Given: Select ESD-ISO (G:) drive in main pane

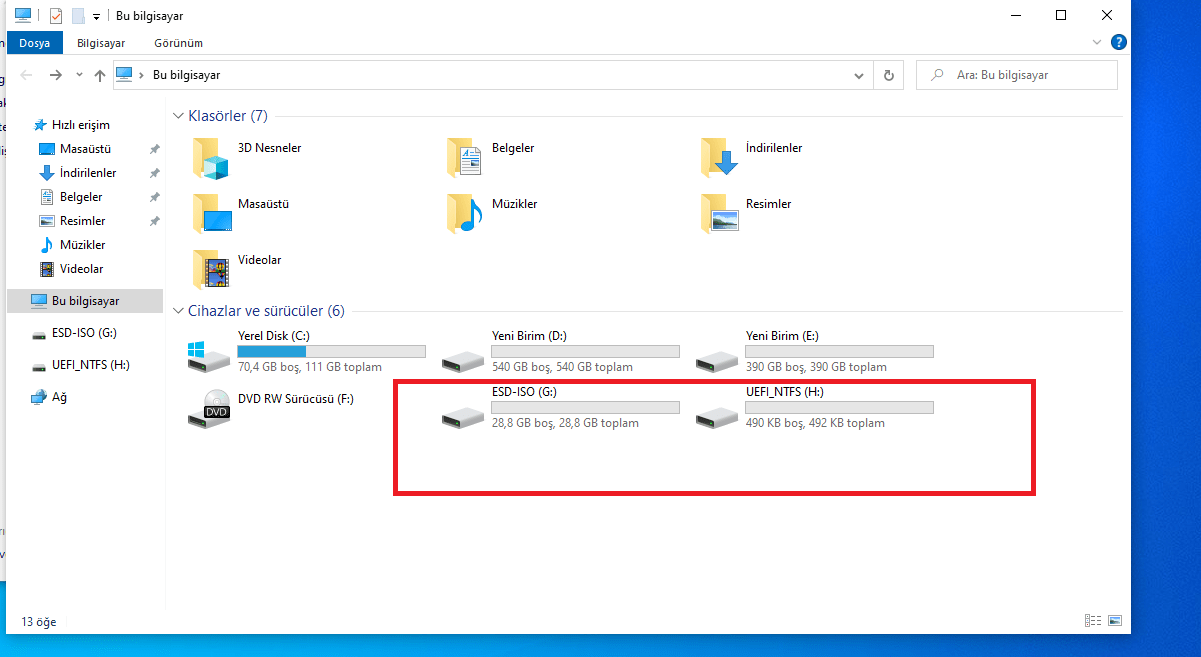Looking at the screenshot, I should [561, 408].
